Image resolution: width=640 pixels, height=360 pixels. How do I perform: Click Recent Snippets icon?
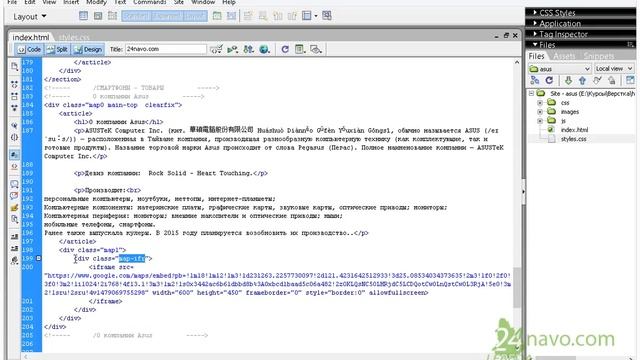coord(14,219)
